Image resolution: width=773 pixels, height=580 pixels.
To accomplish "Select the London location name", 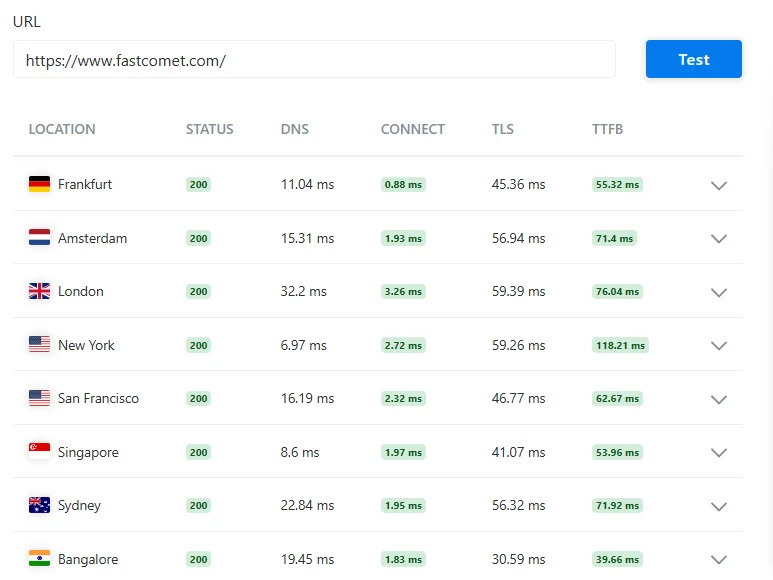I will (81, 291).
